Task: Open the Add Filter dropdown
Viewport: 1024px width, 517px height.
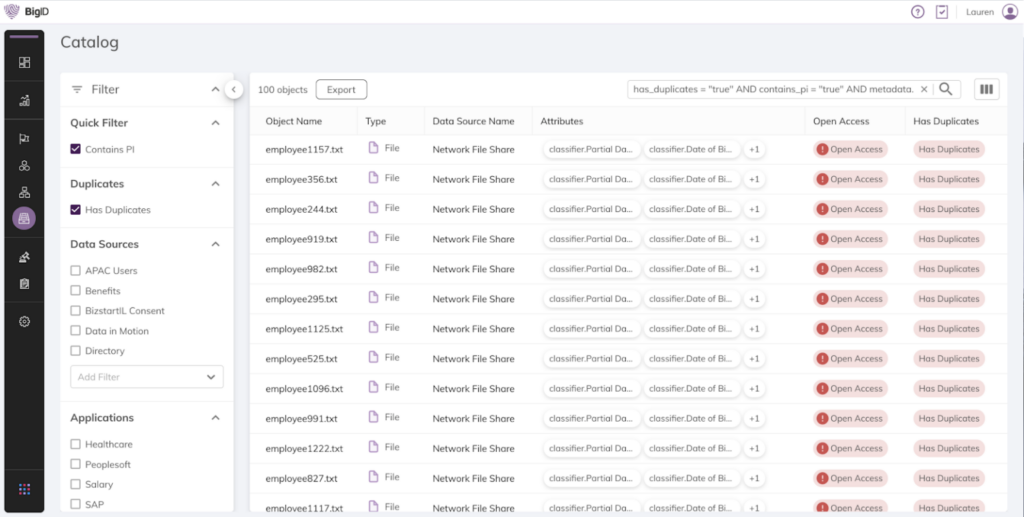Action: (x=147, y=377)
